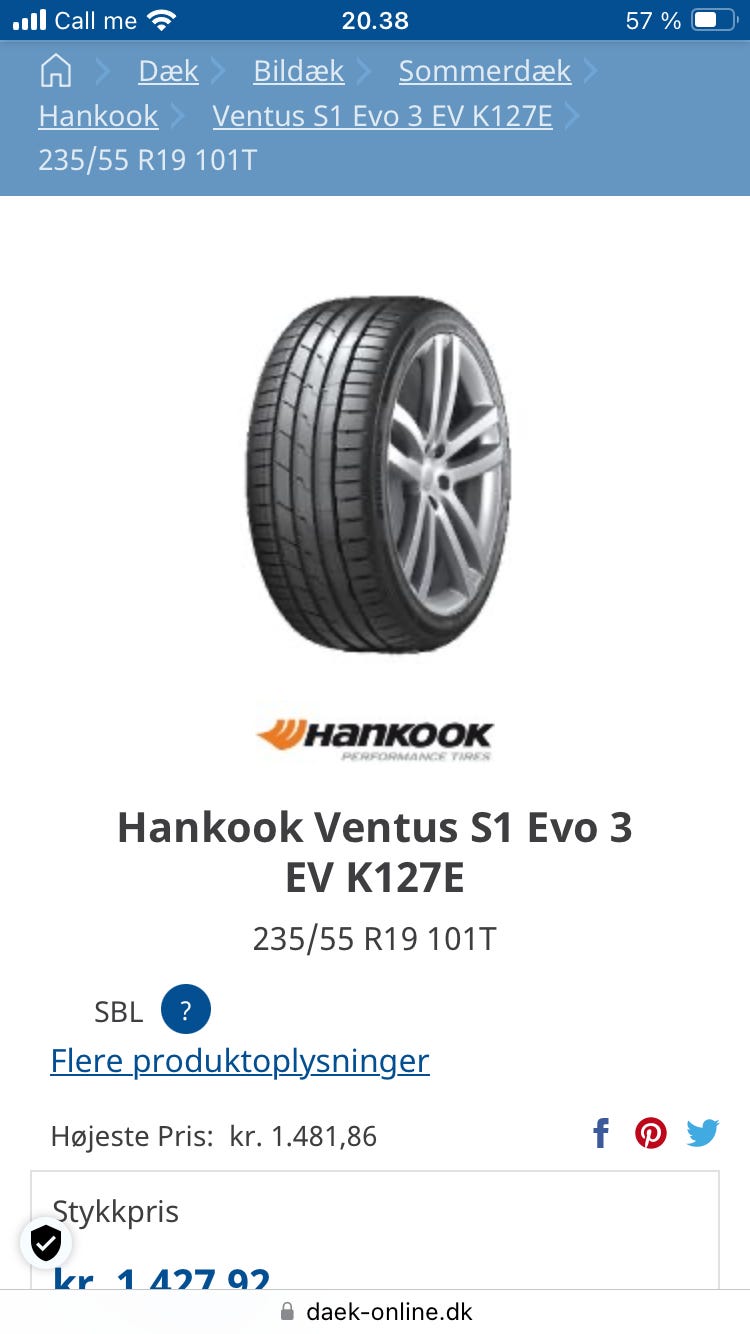
Task: Tap the Hankook Performance Tires logo
Action: [375, 740]
